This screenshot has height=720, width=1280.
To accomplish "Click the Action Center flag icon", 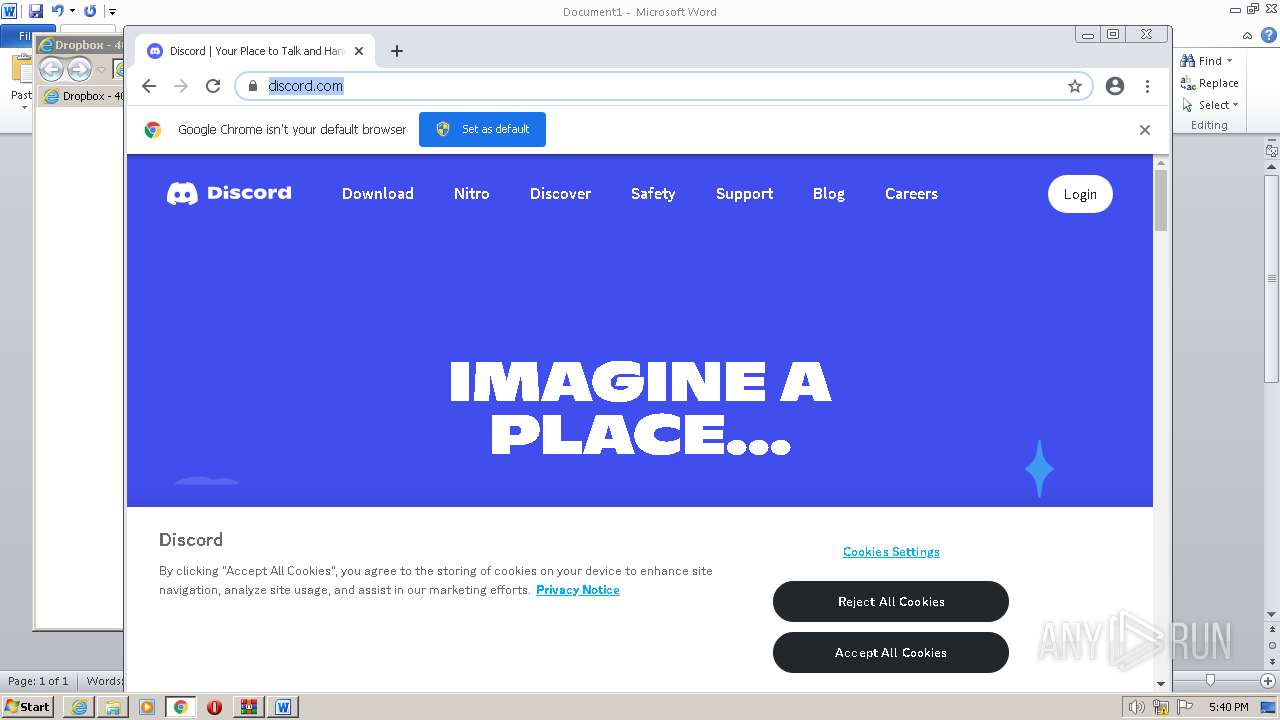I will (x=1184, y=707).
